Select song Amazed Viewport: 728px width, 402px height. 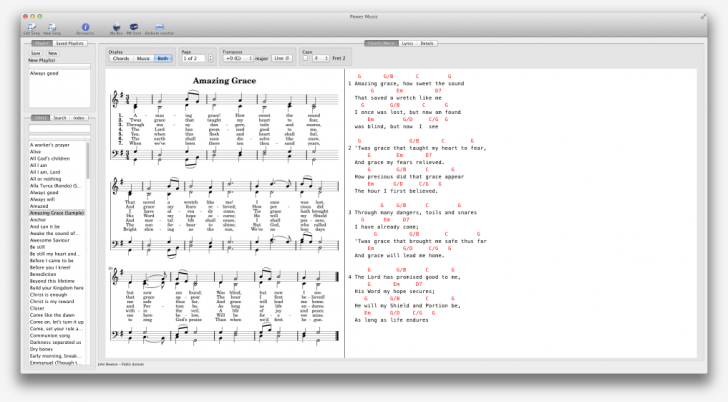click(x=39, y=206)
